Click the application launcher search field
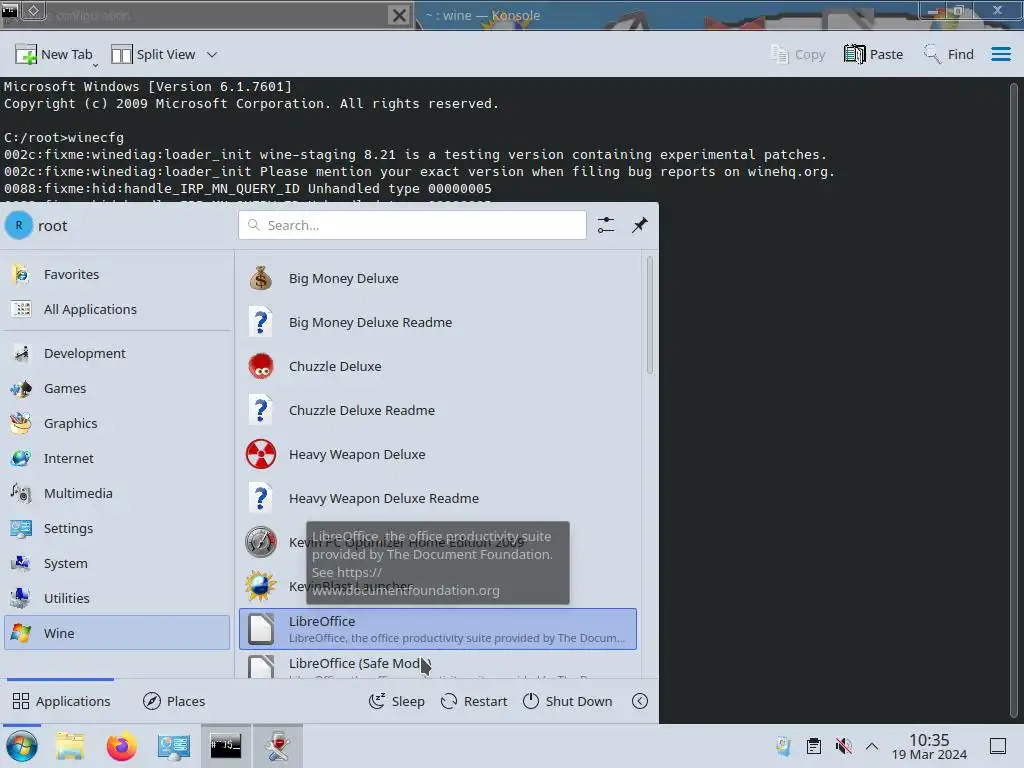Screen dimensions: 1024x768 pyautogui.click(x=412, y=225)
